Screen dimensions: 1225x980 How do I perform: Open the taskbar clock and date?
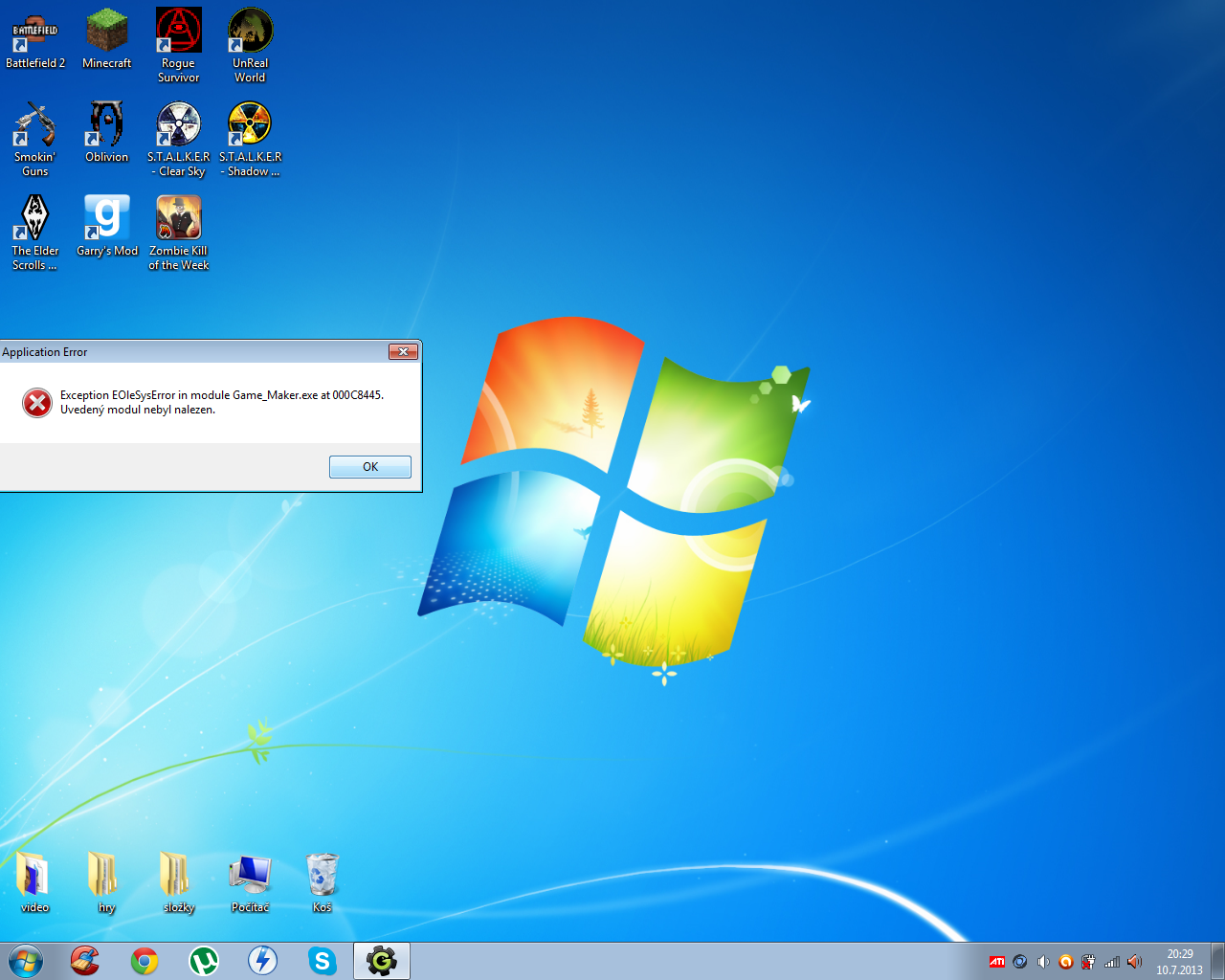coord(1179,962)
